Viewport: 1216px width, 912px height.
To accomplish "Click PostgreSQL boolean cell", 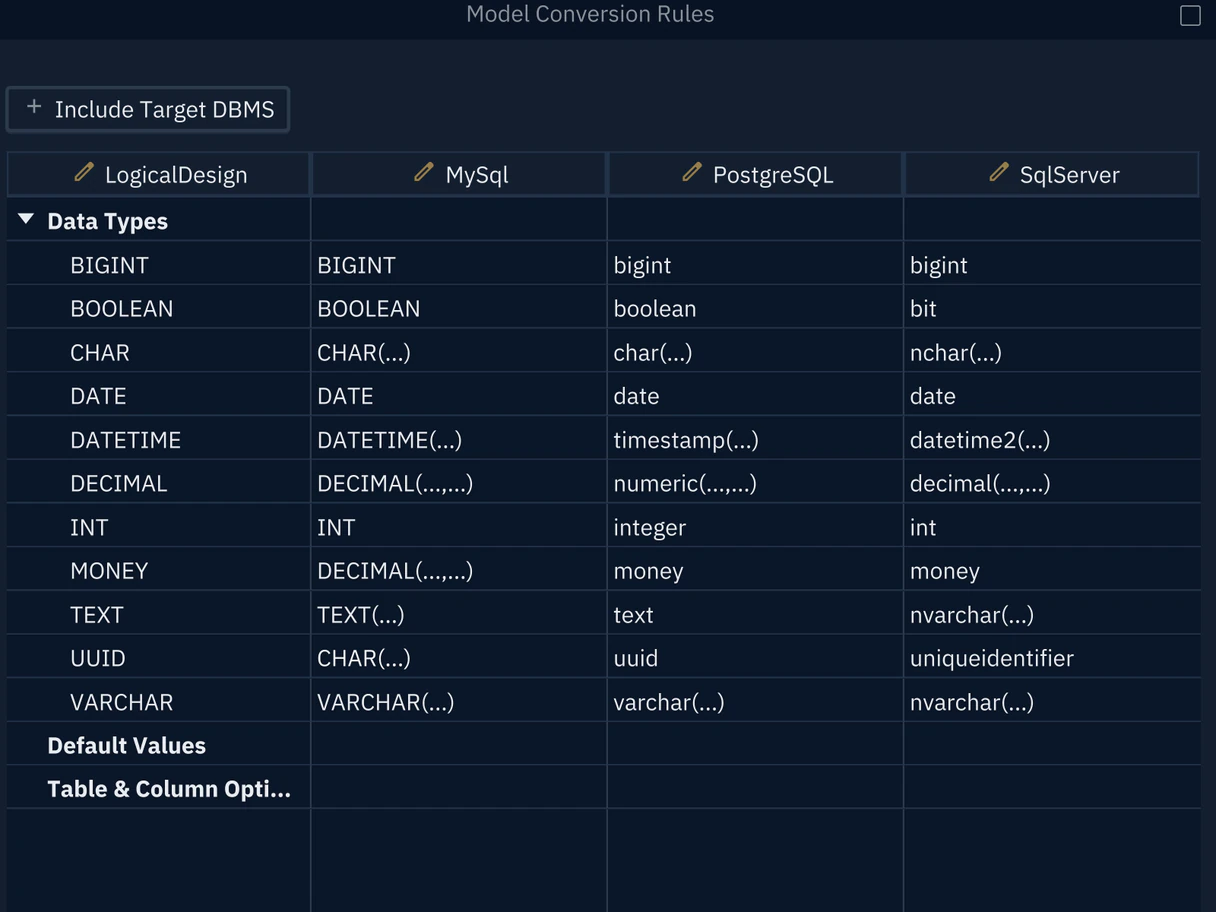I will 755,309.
